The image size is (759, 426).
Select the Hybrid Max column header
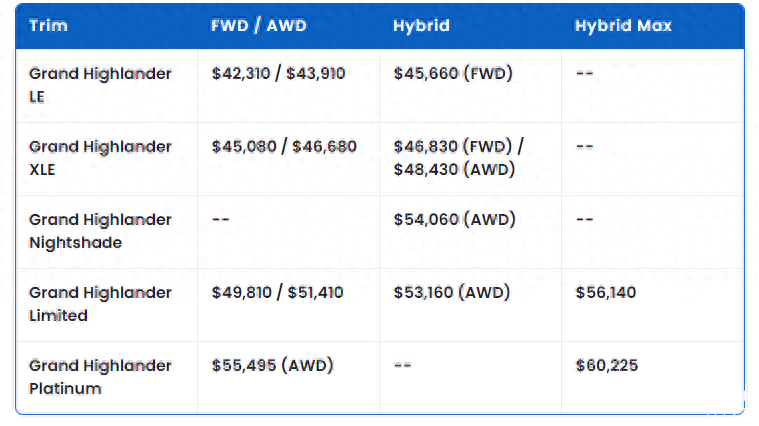(623, 26)
